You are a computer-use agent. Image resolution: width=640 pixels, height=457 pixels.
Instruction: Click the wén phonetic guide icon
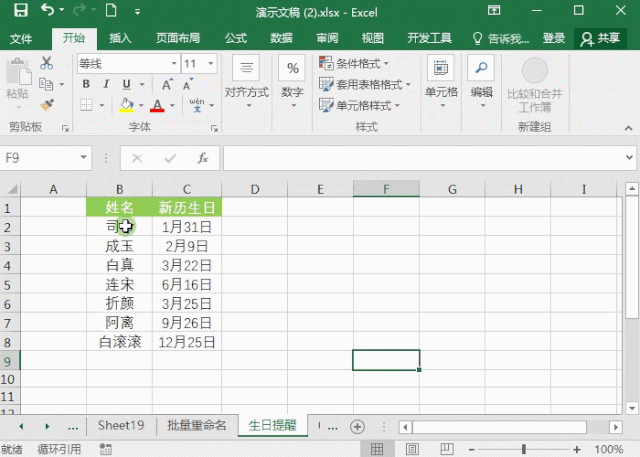point(197,105)
